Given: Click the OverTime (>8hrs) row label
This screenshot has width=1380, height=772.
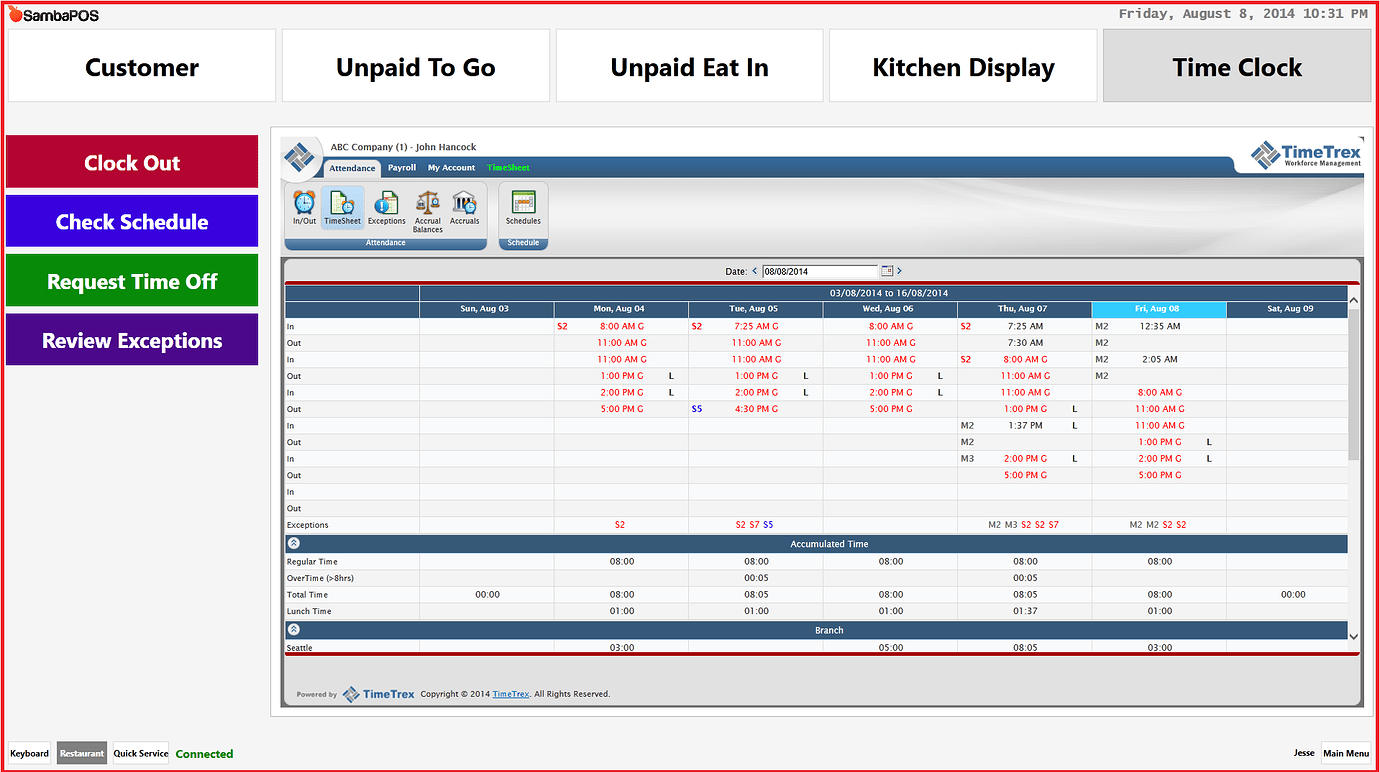Looking at the screenshot, I should click(320, 578).
